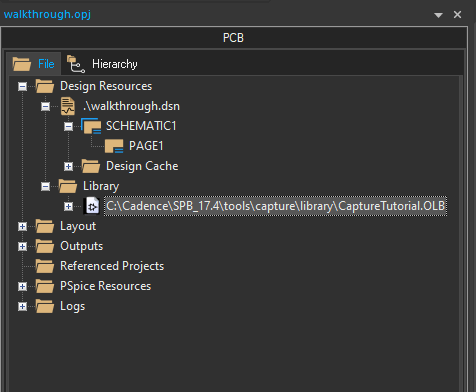Click the walkthrough.dsn design file icon
This screenshot has height=392, width=476.
(x=68, y=106)
